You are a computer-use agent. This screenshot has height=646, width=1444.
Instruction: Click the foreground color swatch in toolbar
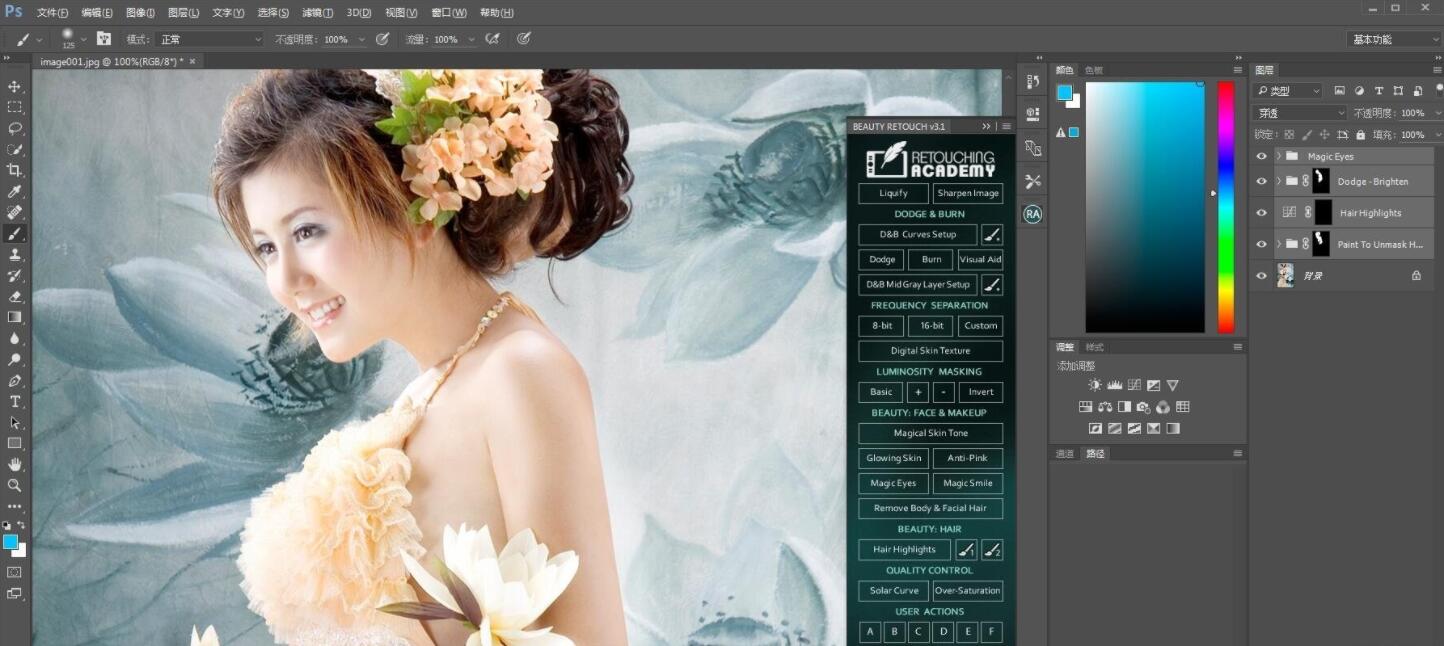[10, 542]
